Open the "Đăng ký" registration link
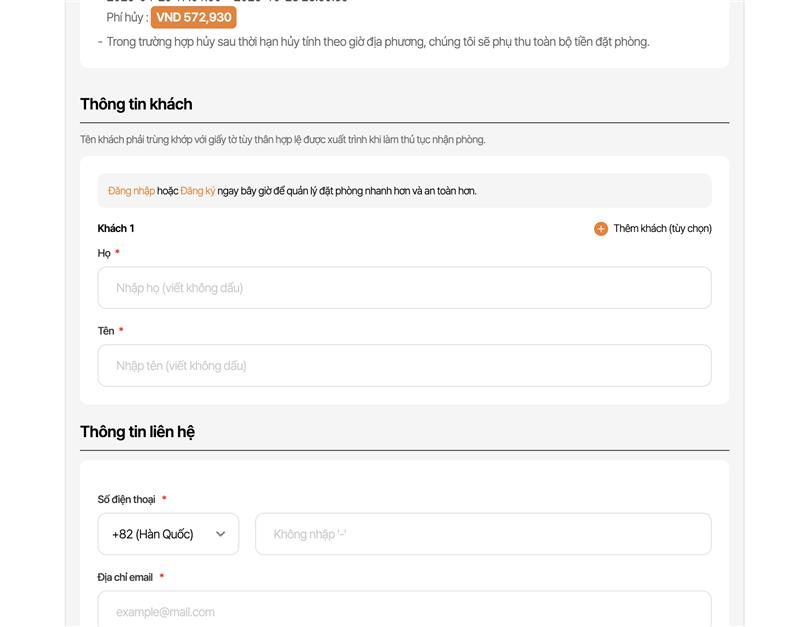The width and height of the screenshot is (800, 627). point(198,191)
